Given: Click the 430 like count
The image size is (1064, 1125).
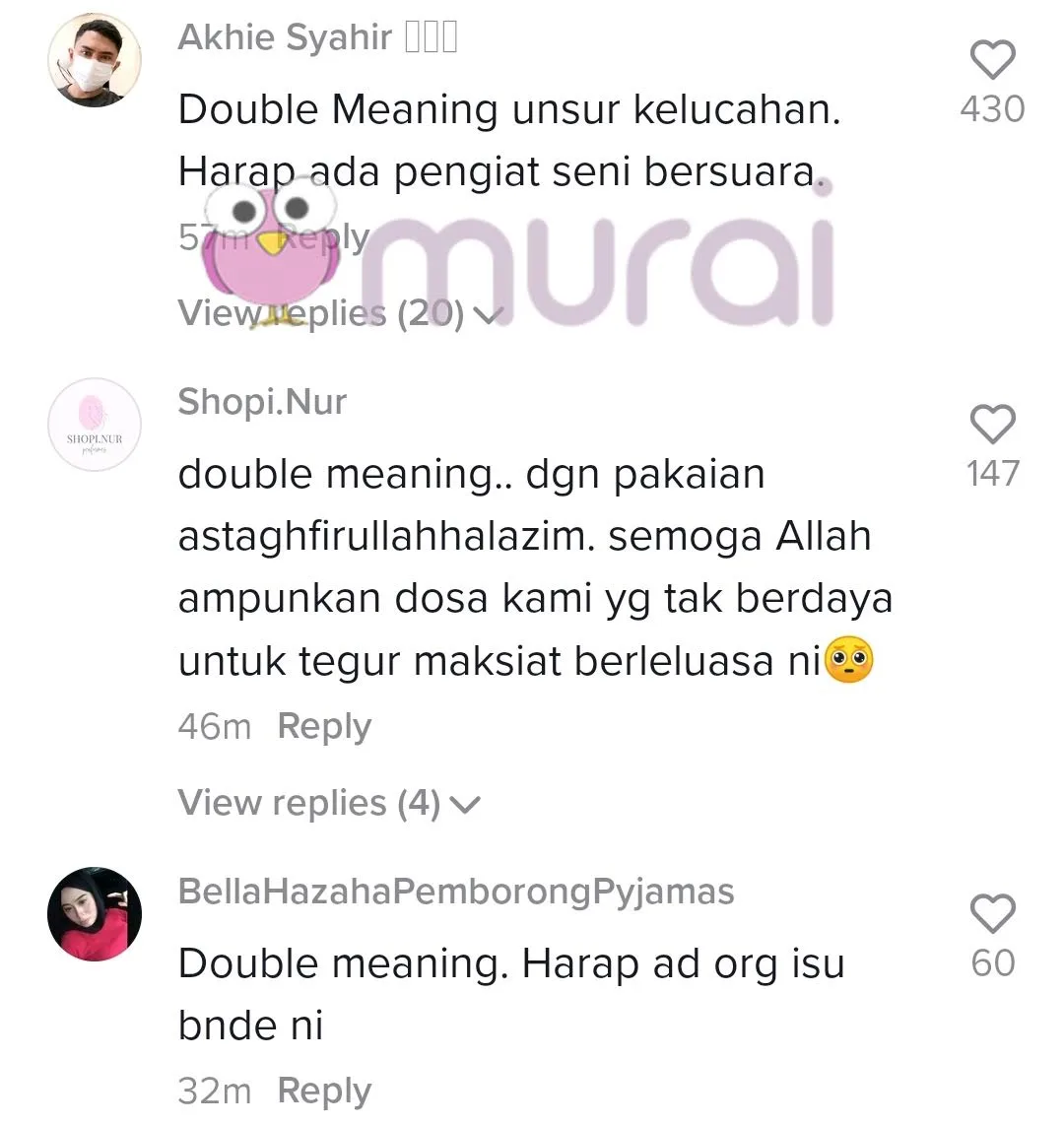Looking at the screenshot, I should [x=993, y=109].
